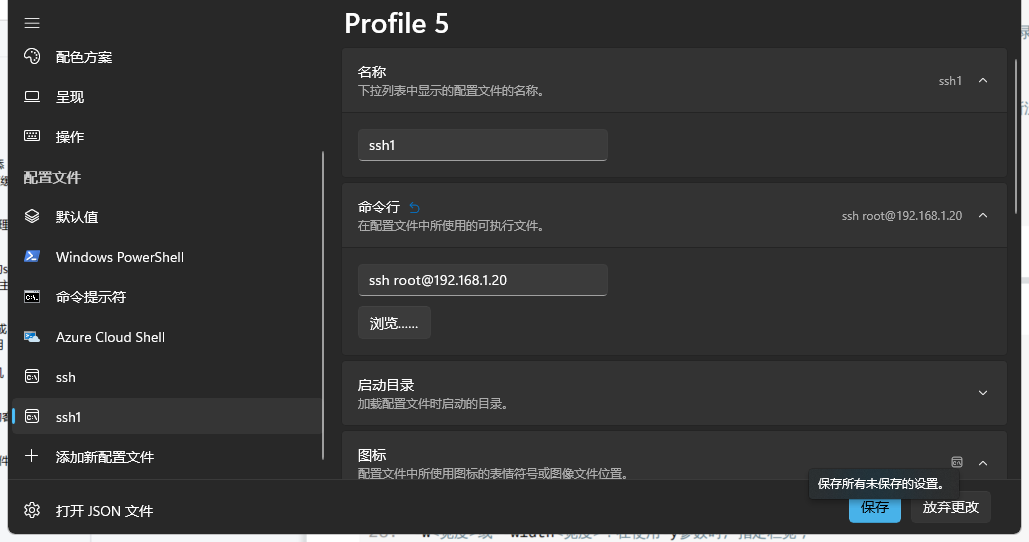The image size is (1029, 542).
Task: Click the command line field with ssh root@192.168.1.20
Action: tap(482, 280)
